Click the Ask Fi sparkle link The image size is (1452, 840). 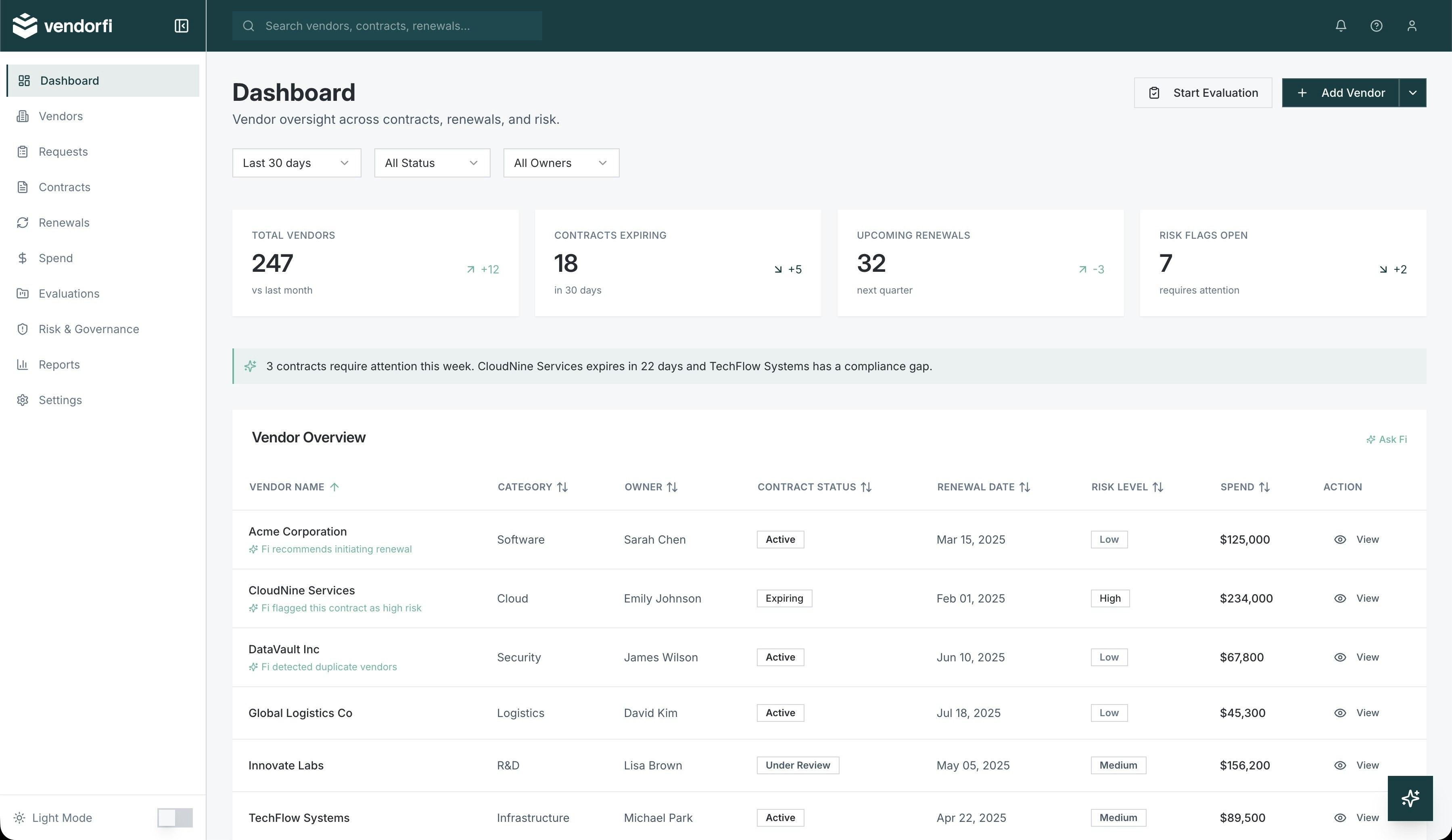click(x=1386, y=439)
